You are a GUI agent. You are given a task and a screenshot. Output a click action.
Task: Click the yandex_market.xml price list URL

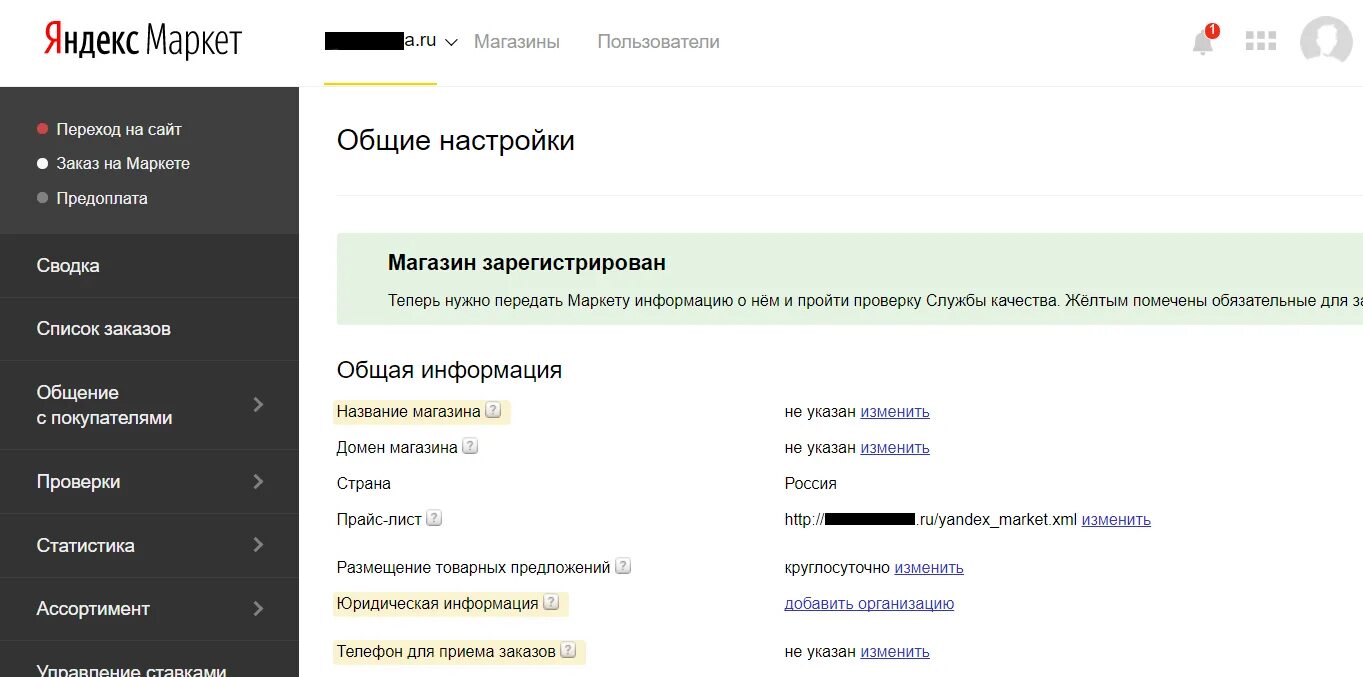pos(931,519)
